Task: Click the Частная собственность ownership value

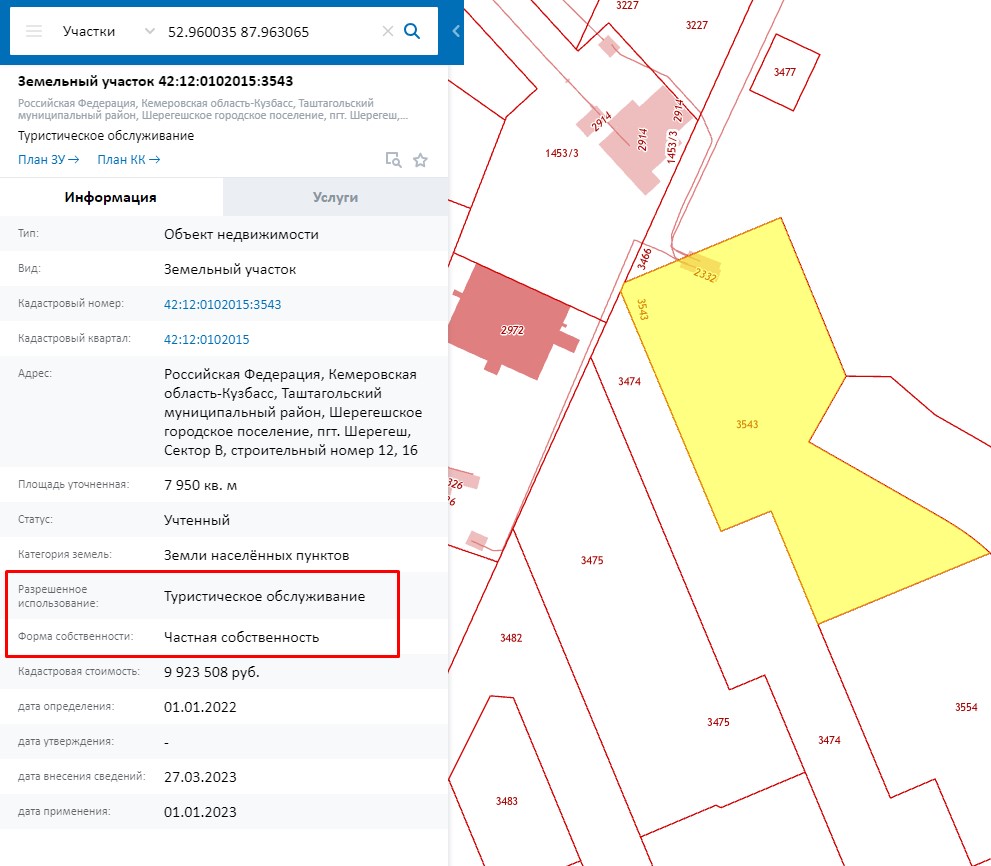Action: 241,637
